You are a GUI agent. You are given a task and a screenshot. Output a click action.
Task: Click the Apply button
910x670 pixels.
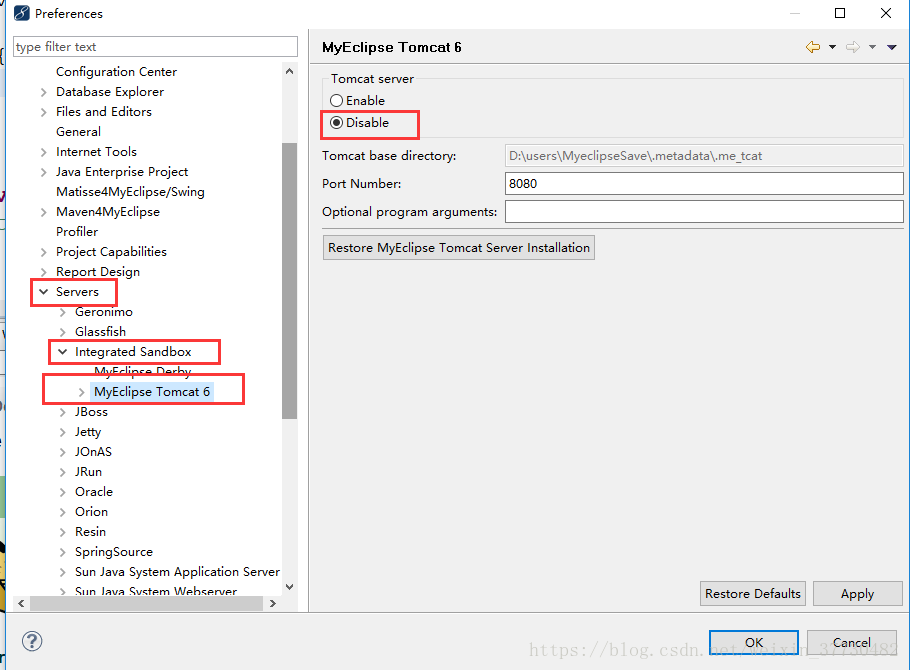pos(858,593)
